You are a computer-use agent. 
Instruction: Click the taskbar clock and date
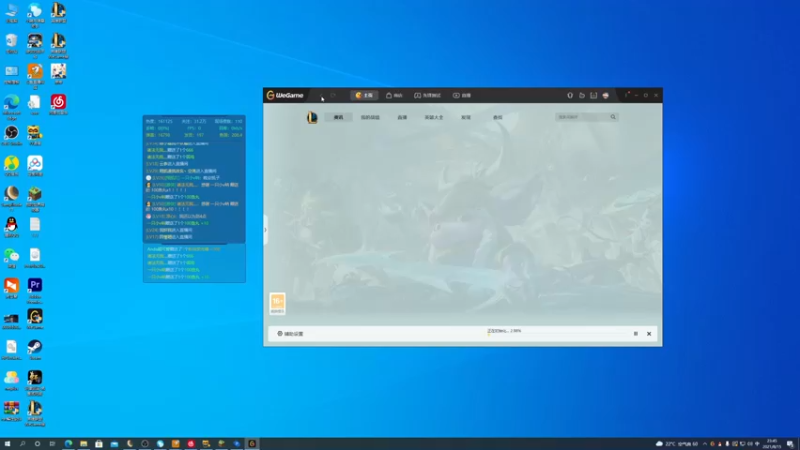772,444
